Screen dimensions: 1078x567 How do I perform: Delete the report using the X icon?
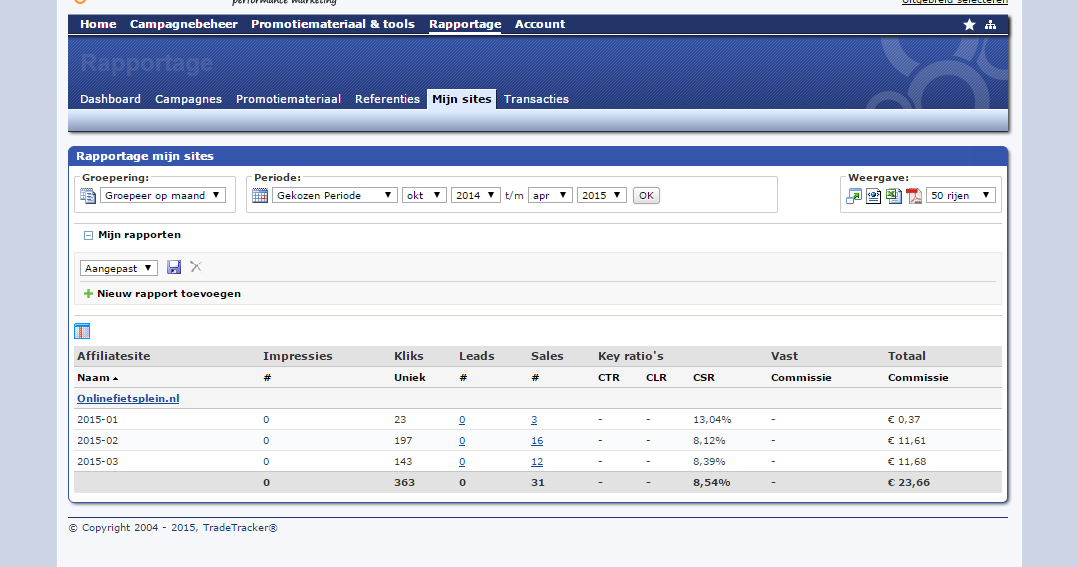[x=196, y=267]
